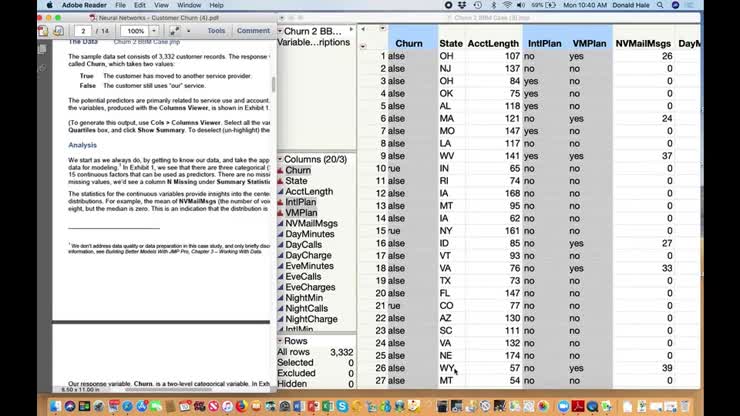The image size is (740, 416).
Task: Select EveCalls in the columns list
Action: [x=303, y=277]
